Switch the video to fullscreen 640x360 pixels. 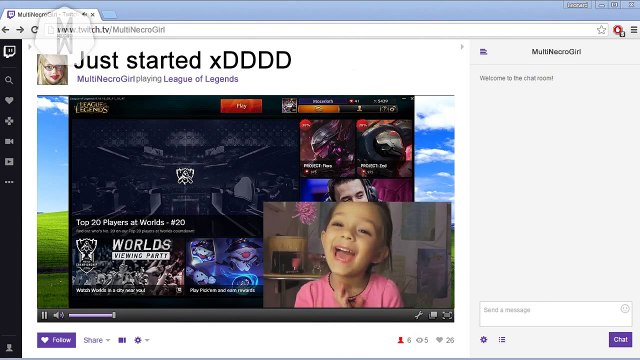point(448,315)
